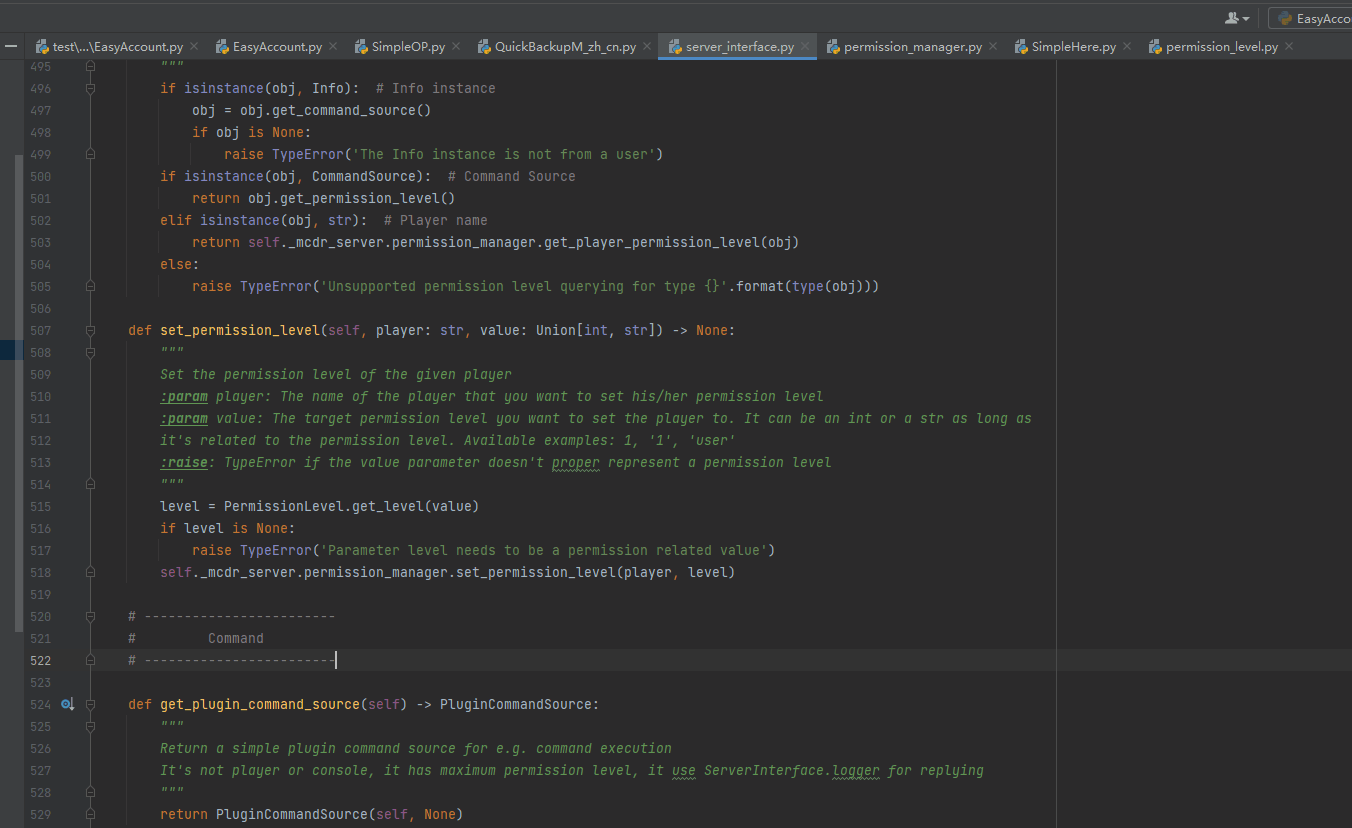This screenshot has height=828, width=1352.
Task: Click 'get_player_permission_level' in the return statement
Action: [652, 242]
